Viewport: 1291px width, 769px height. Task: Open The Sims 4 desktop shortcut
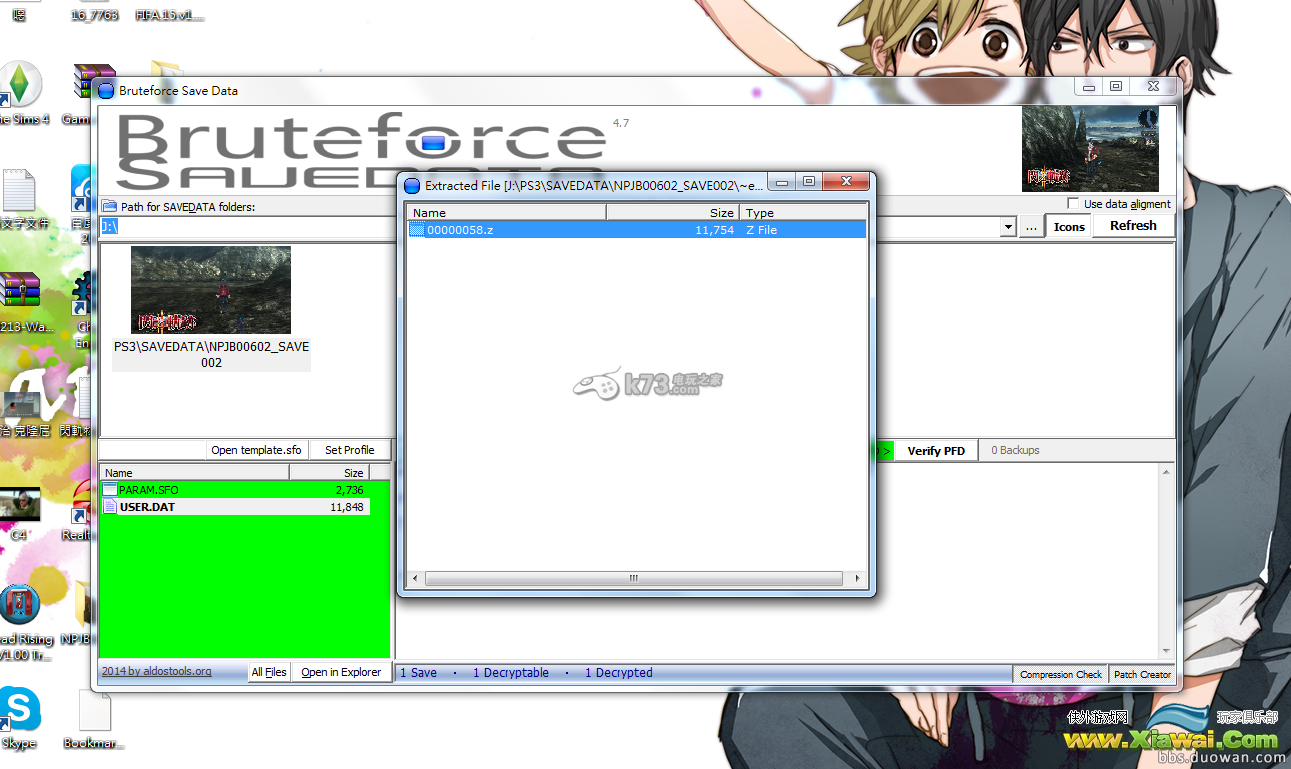tap(19, 93)
